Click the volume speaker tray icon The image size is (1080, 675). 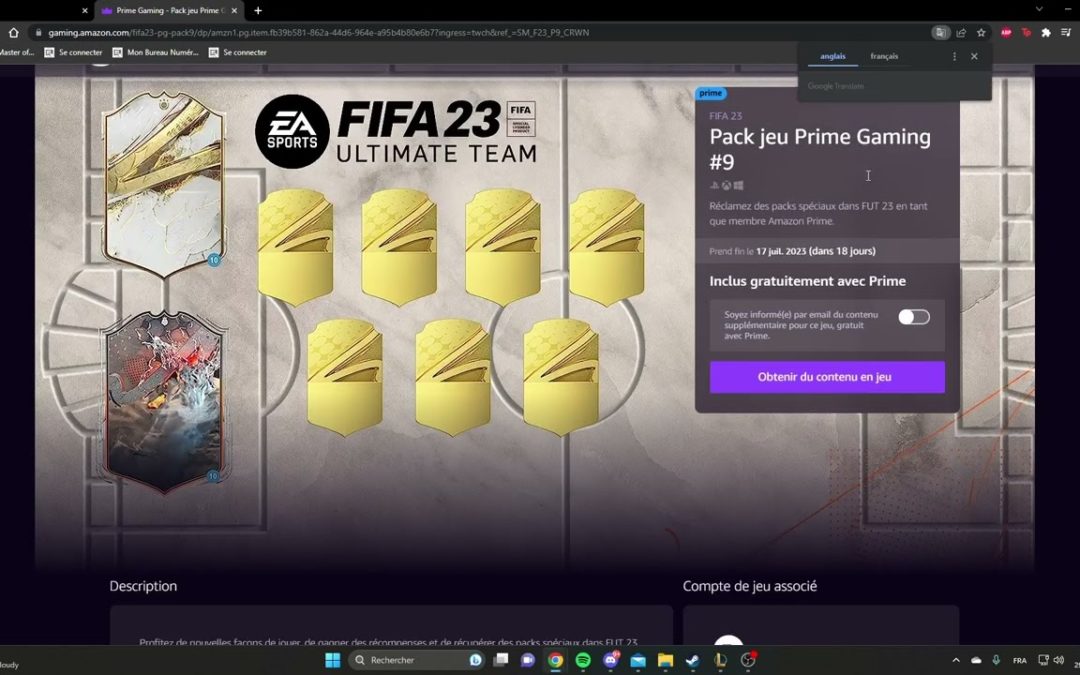(x=1059, y=660)
